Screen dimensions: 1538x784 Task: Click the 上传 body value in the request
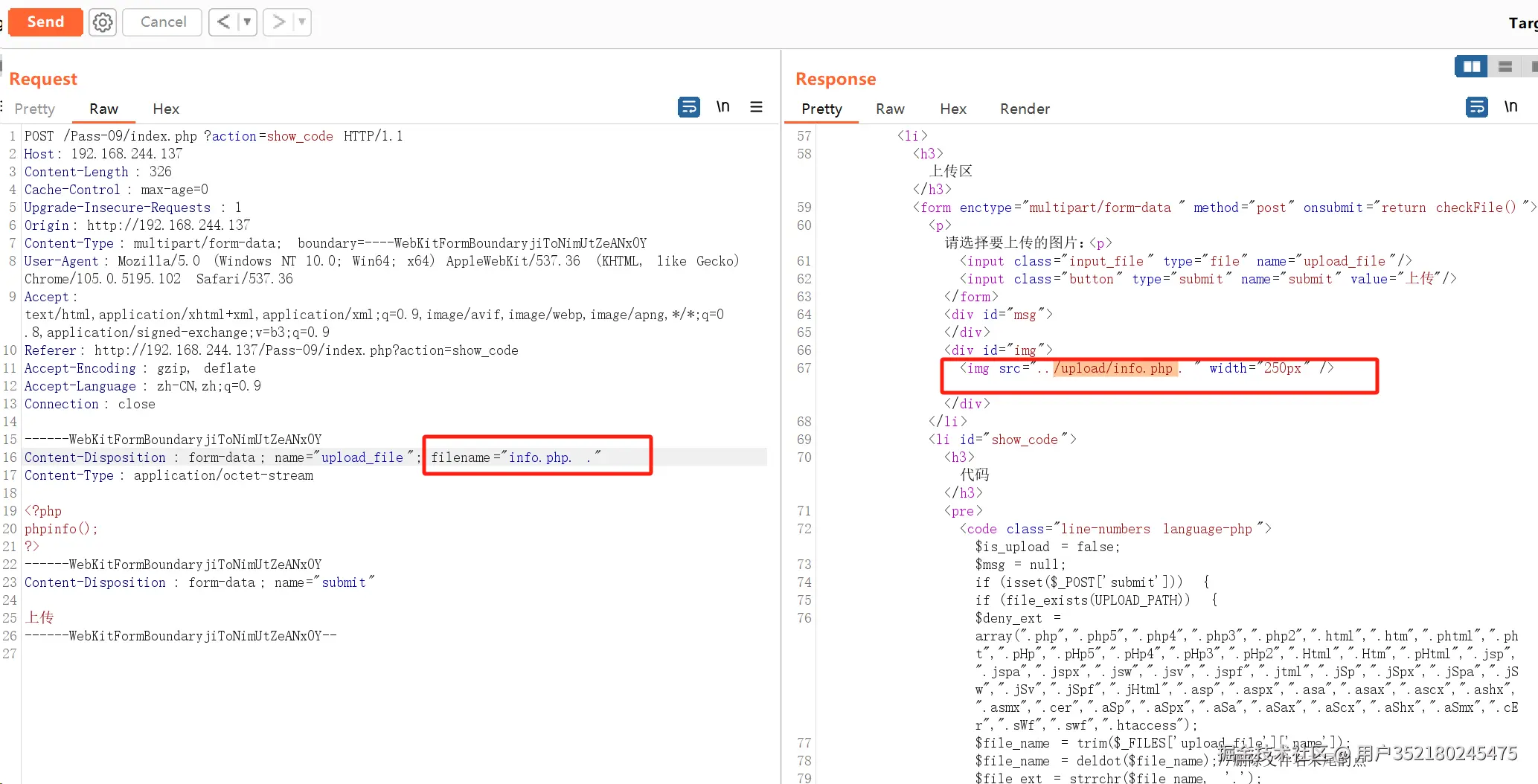click(39, 617)
